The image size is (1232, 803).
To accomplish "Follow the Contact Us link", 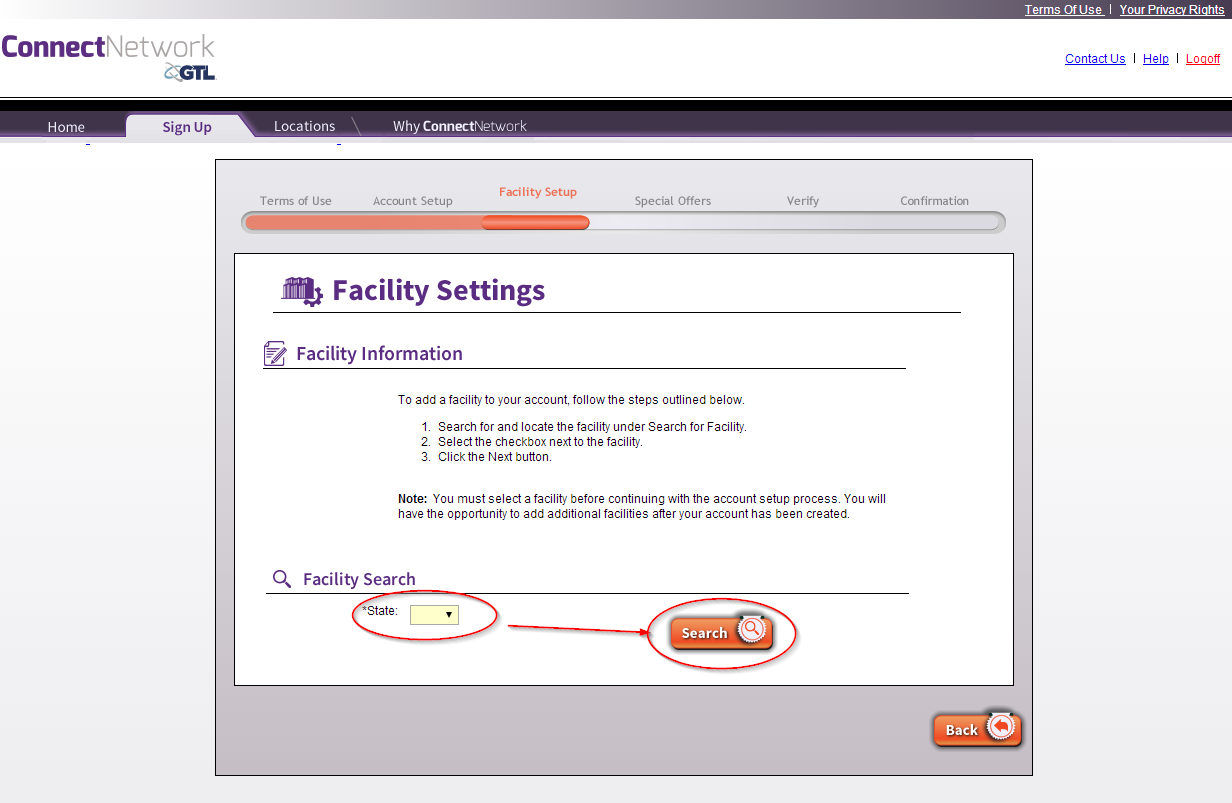I will pyautogui.click(x=1095, y=59).
